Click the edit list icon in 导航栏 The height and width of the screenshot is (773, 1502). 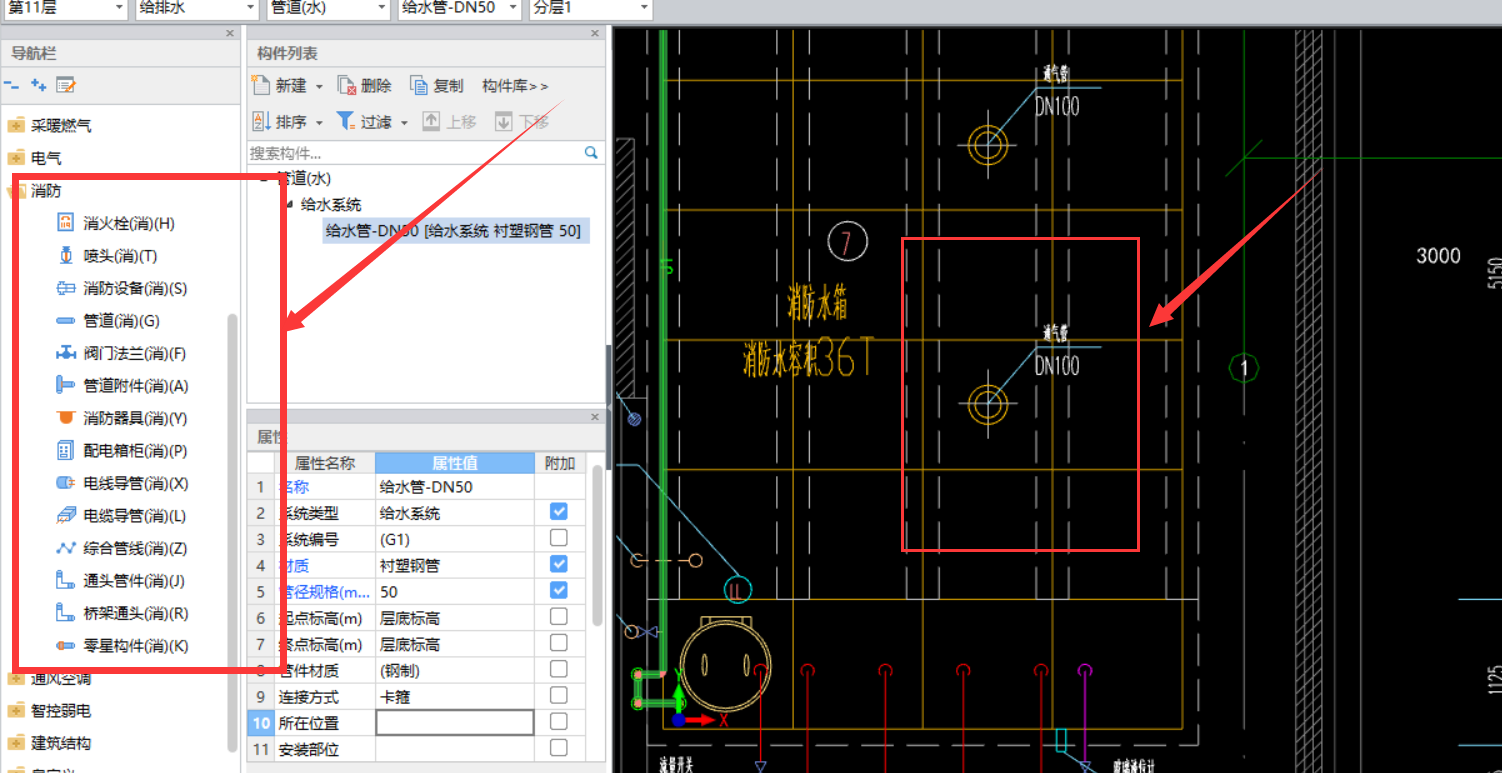pos(66,86)
